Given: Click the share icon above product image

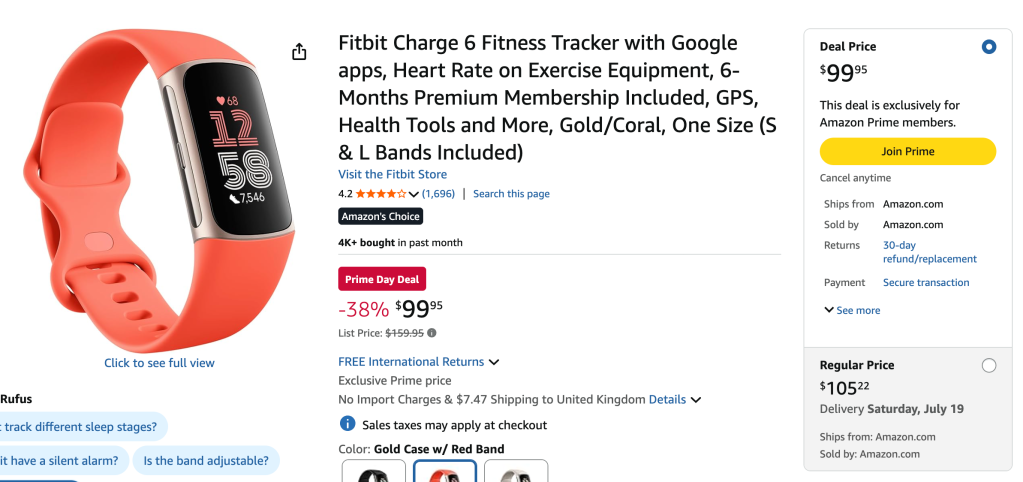Looking at the screenshot, I should pos(299,52).
